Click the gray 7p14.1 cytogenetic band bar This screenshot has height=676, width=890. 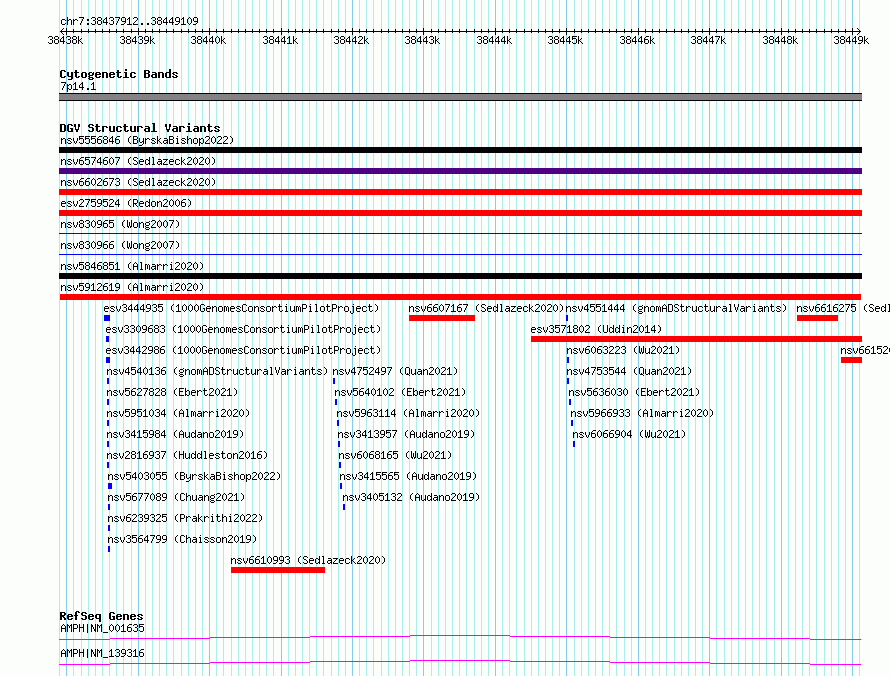click(460, 97)
